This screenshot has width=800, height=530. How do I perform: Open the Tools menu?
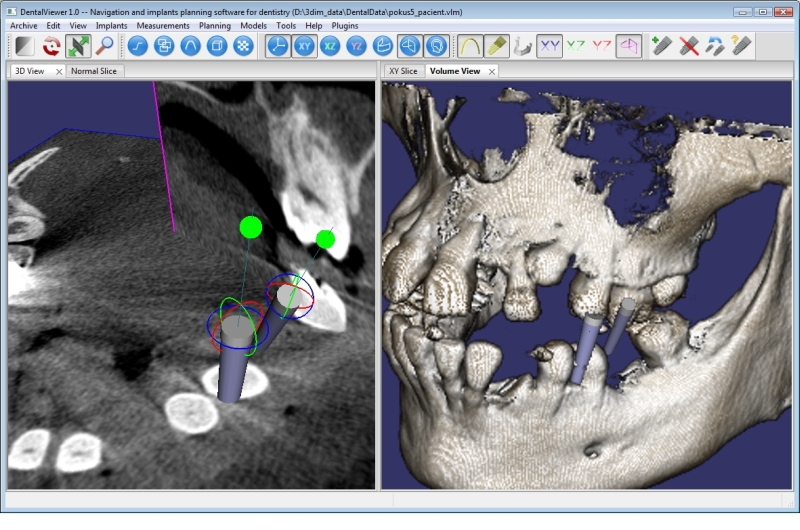click(x=286, y=26)
